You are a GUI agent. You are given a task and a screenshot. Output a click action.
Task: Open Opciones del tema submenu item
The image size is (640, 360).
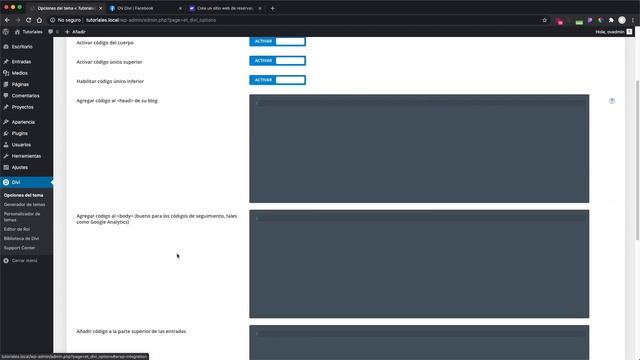click(x=23, y=195)
